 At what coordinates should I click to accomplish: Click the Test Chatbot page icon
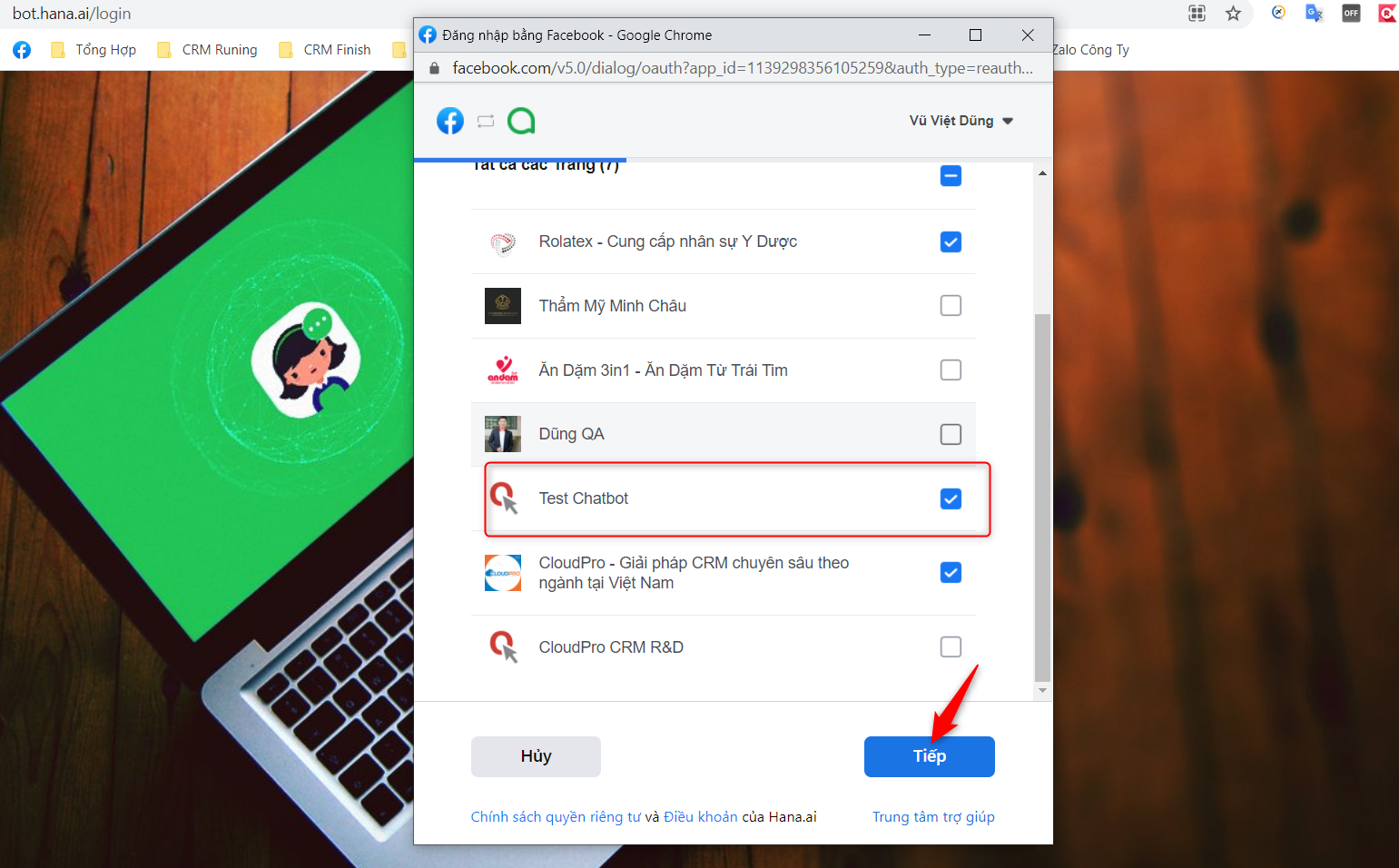coord(503,498)
